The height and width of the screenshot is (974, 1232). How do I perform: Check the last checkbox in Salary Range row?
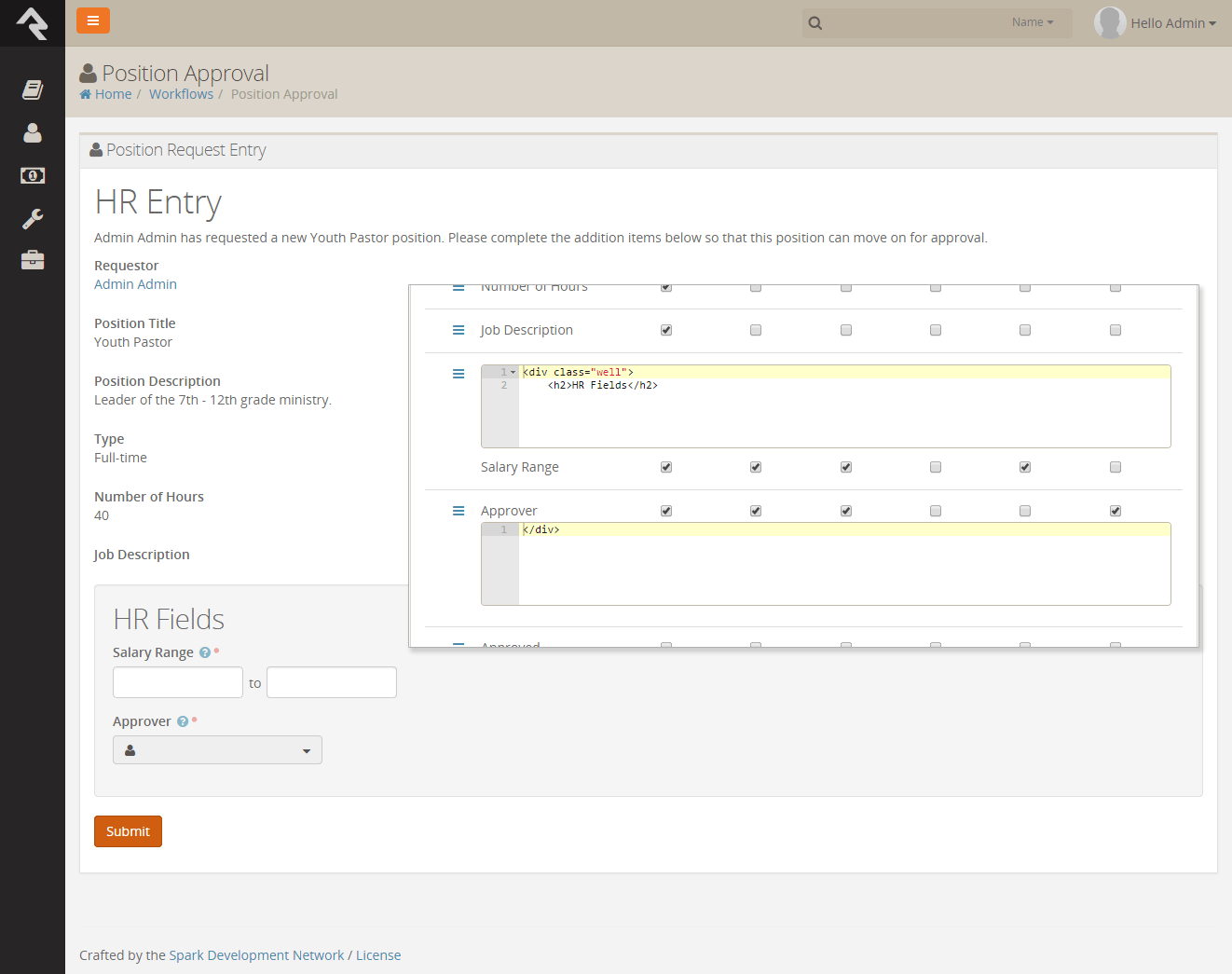(x=1116, y=467)
